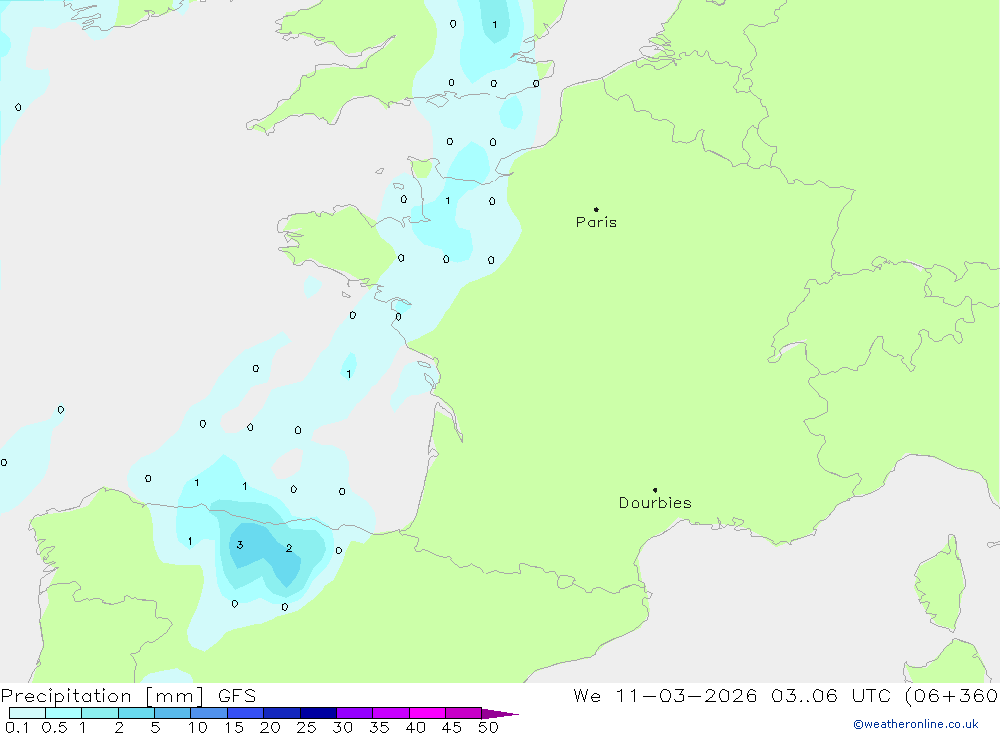Viewport: 1000px width, 733px height.
Task: Click the precipitation value '3' on the map
Action: coord(240,545)
